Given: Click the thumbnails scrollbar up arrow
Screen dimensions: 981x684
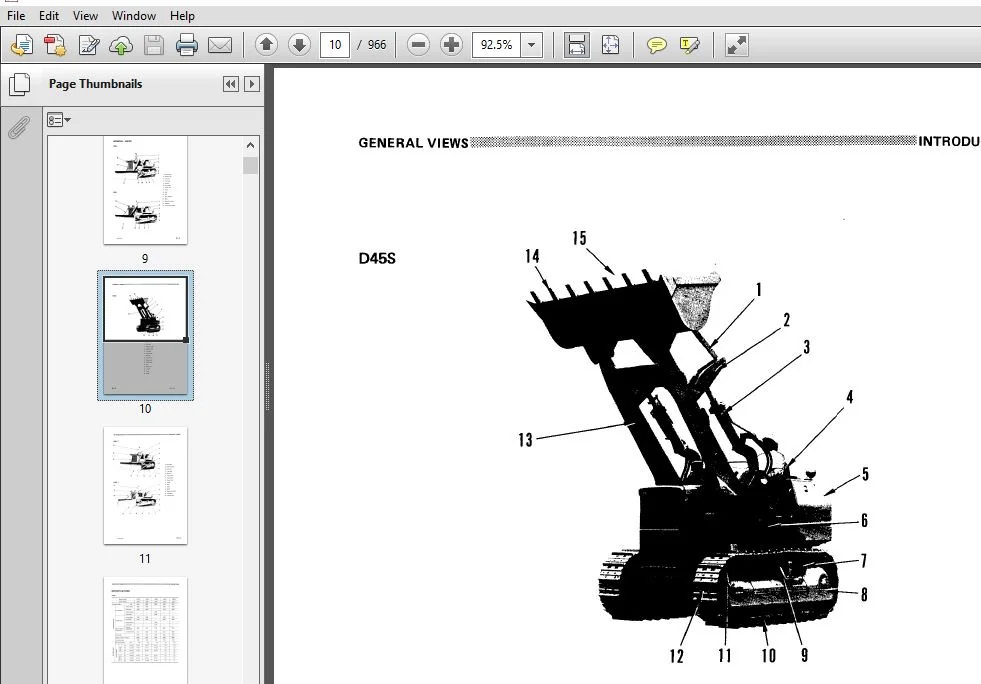Looking at the screenshot, I should (250, 145).
